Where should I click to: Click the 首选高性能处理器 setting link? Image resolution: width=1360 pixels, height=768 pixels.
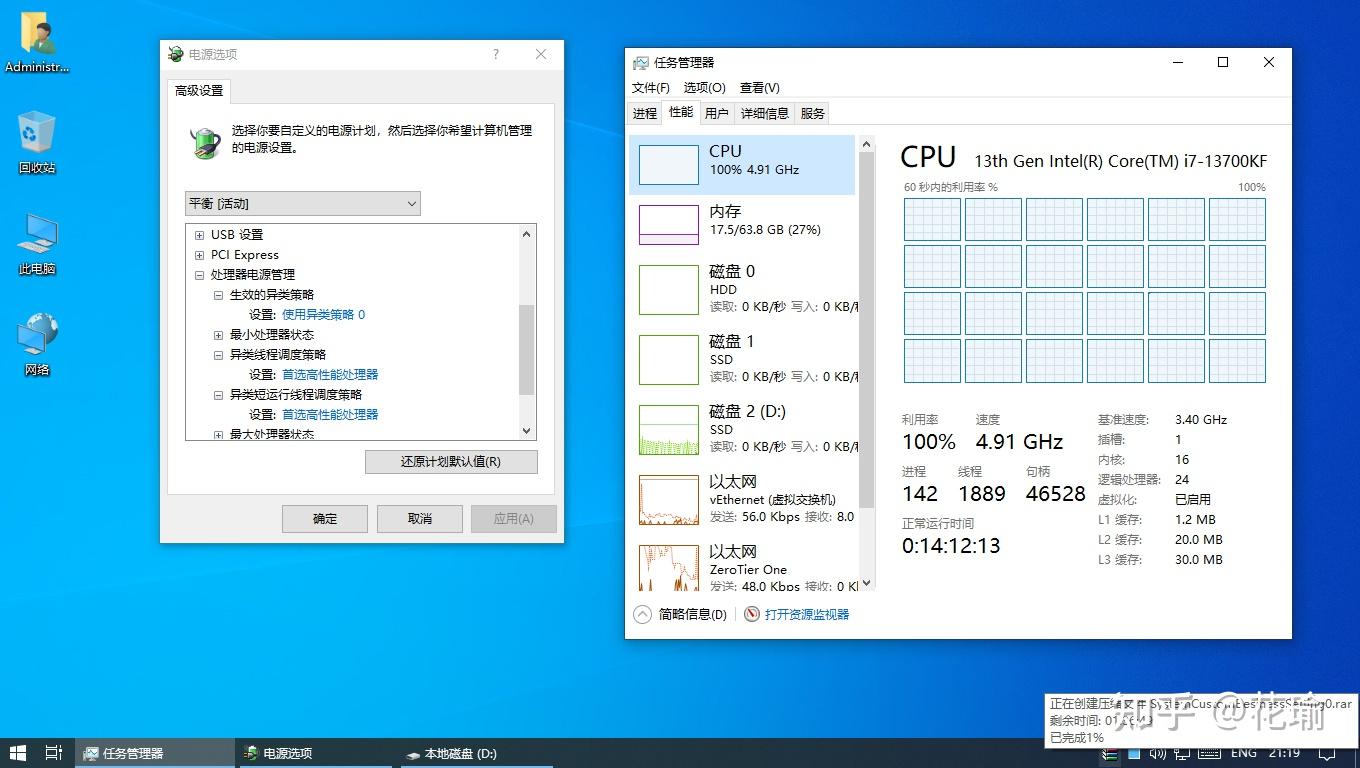(325, 374)
